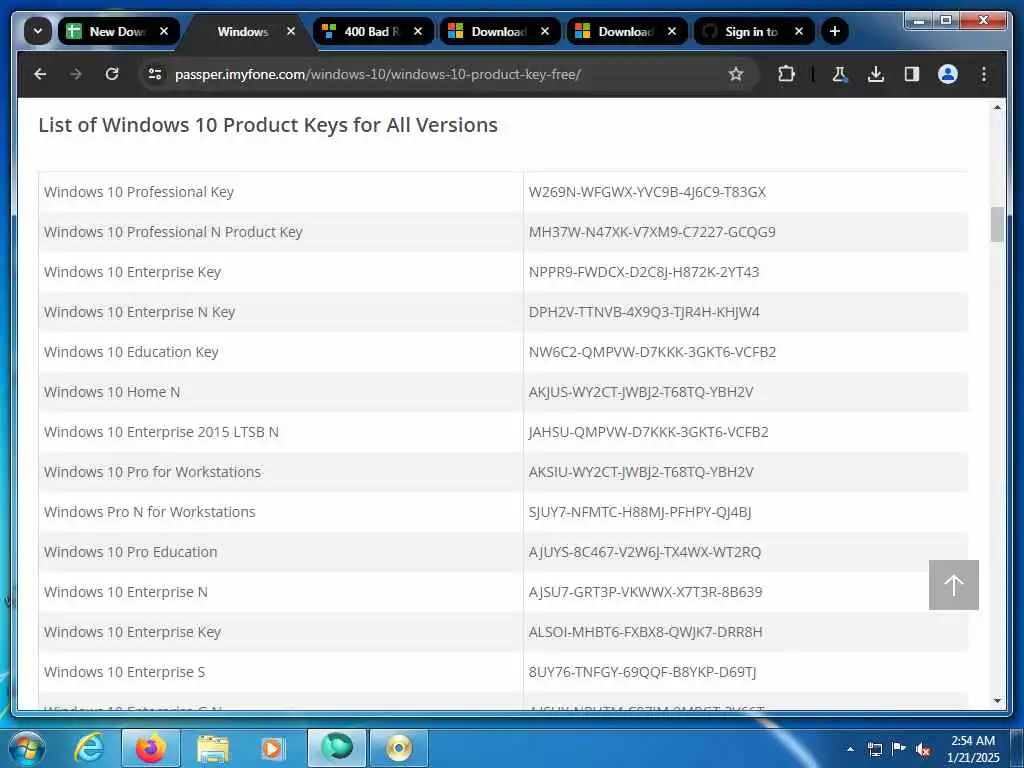
Task: Open the Chrome three-dot menu
Action: pos(984,74)
